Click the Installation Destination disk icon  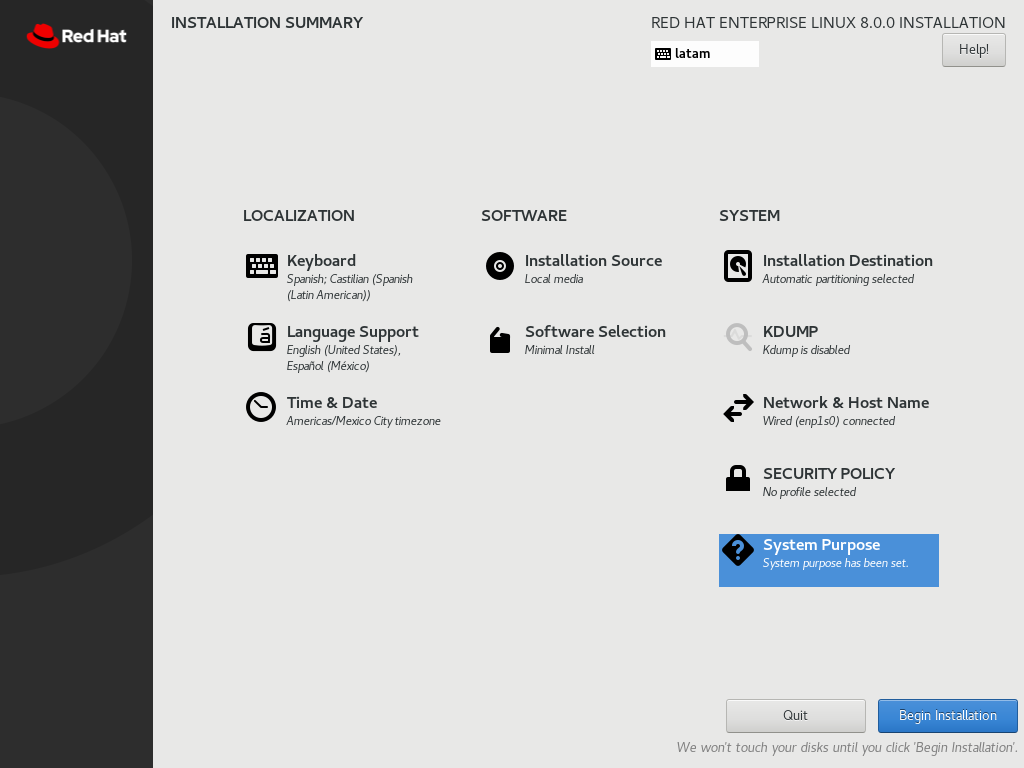point(738,266)
